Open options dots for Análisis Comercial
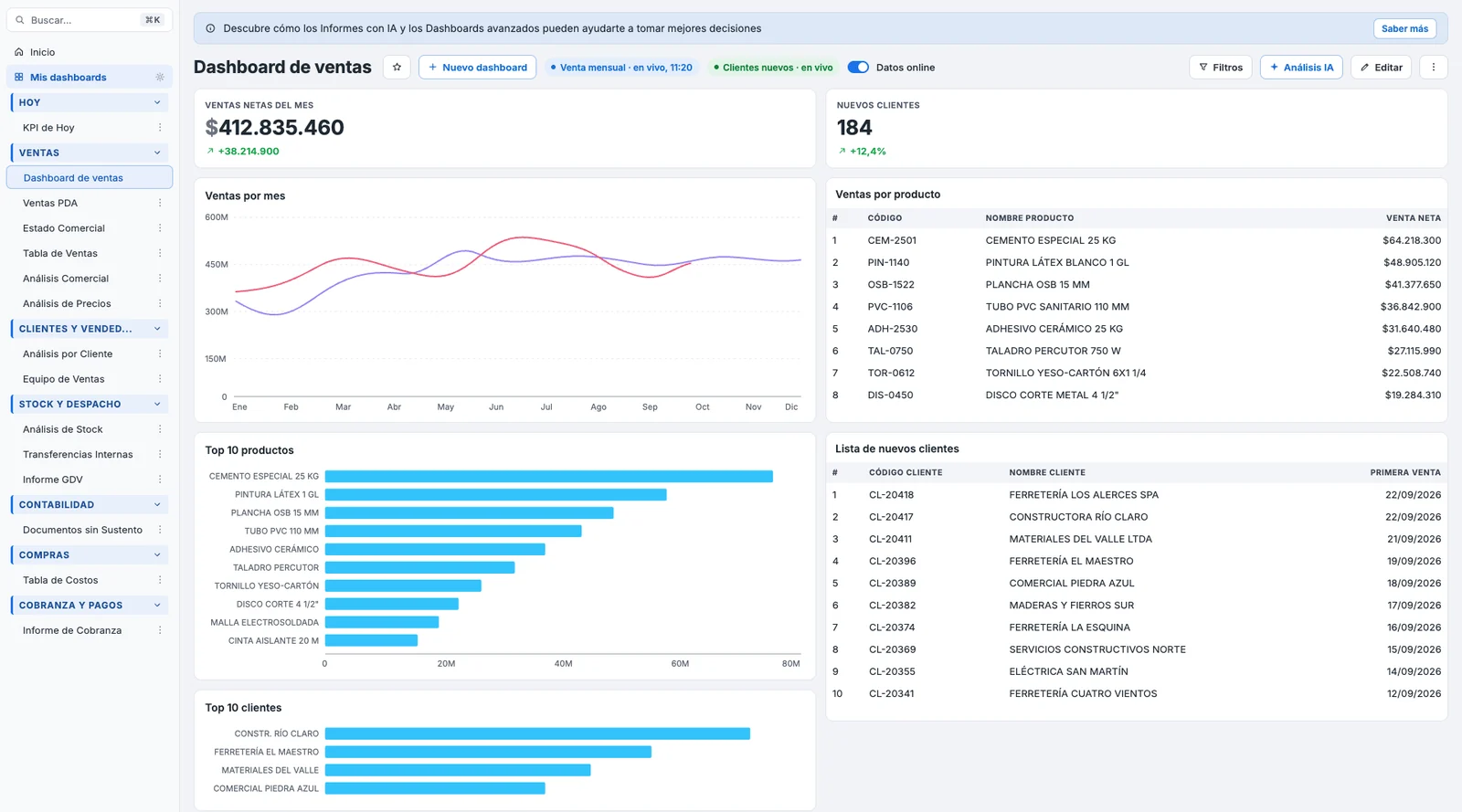The height and width of the screenshot is (812, 1462). [160, 279]
